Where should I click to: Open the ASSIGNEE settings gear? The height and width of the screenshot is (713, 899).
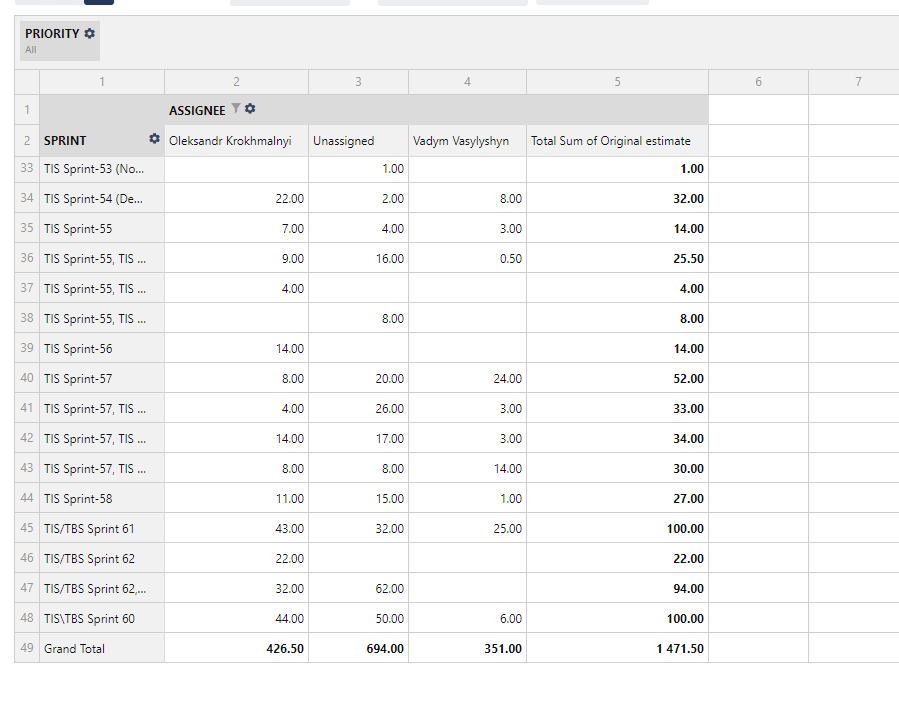coord(250,108)
